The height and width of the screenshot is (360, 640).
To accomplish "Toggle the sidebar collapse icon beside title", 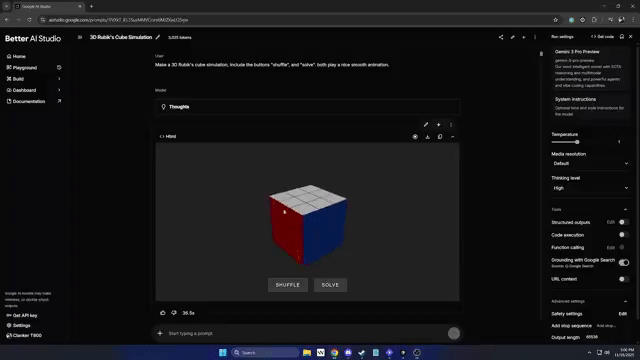I will 80,37.
